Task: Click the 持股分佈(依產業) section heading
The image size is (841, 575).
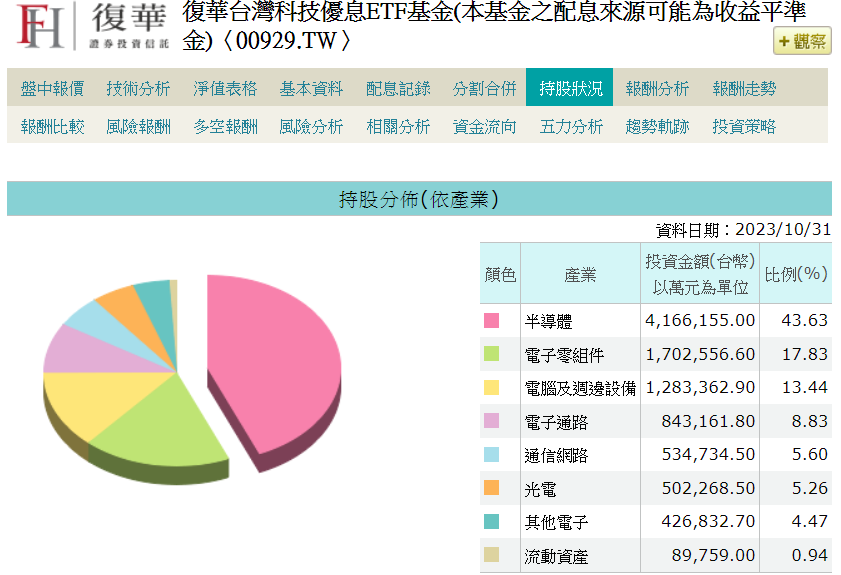Action: pos(419,199)
